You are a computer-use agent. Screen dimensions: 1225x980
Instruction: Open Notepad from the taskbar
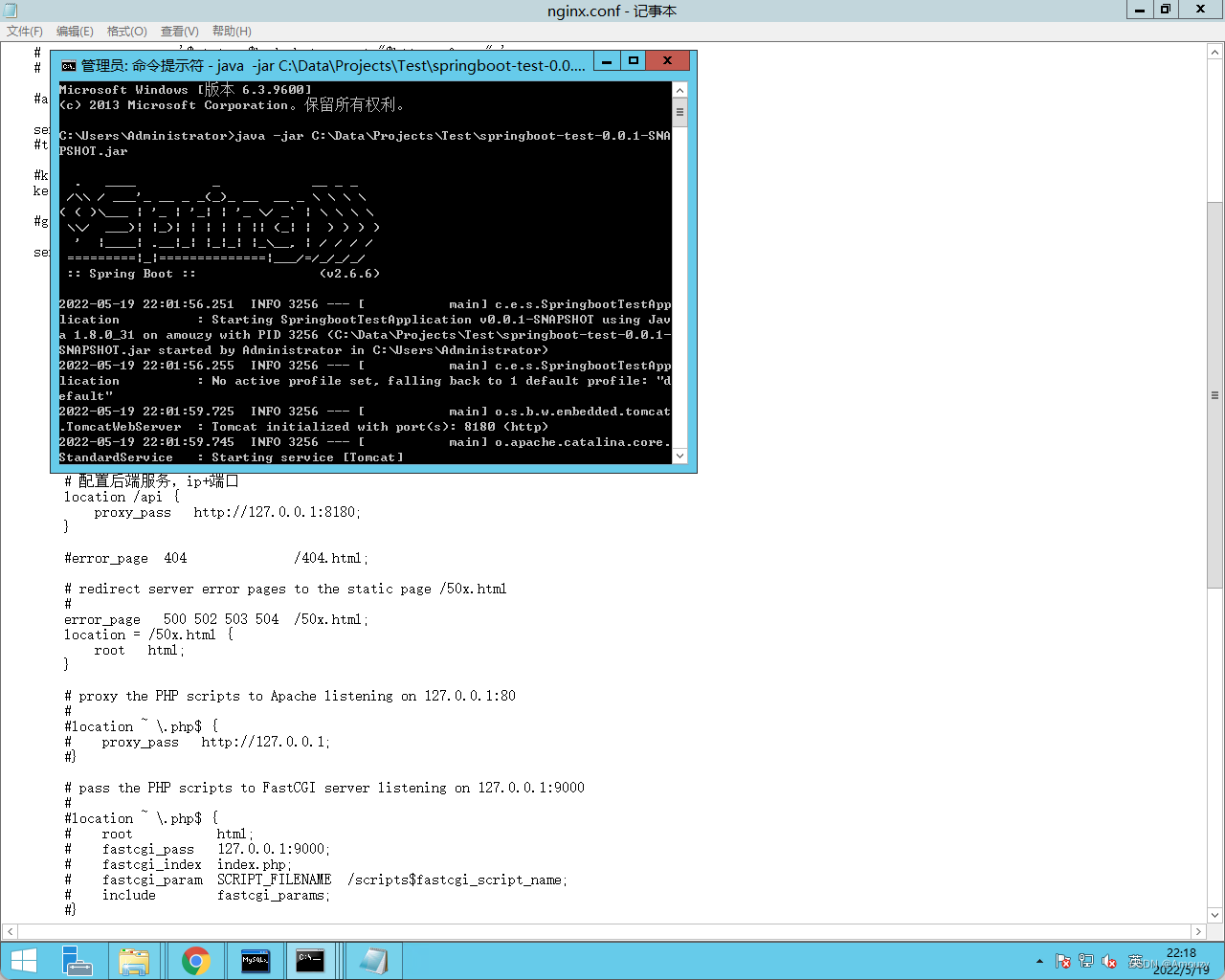coord(373,960)
